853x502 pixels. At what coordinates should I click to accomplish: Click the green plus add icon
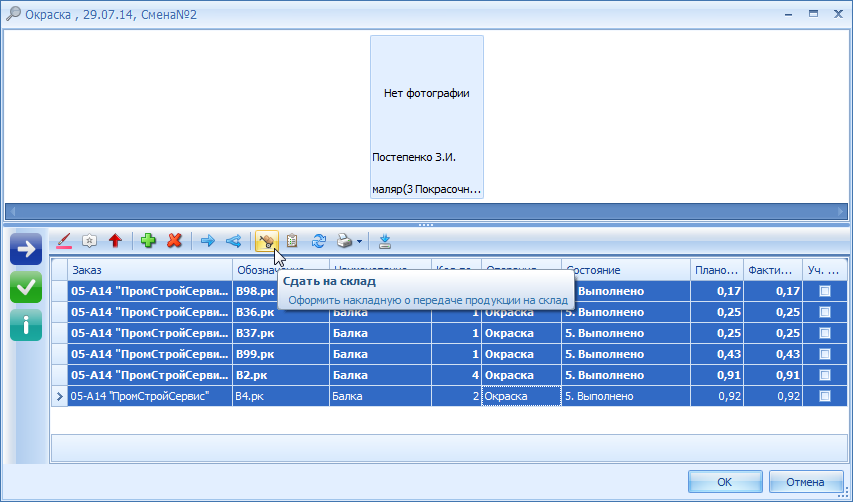148,241
